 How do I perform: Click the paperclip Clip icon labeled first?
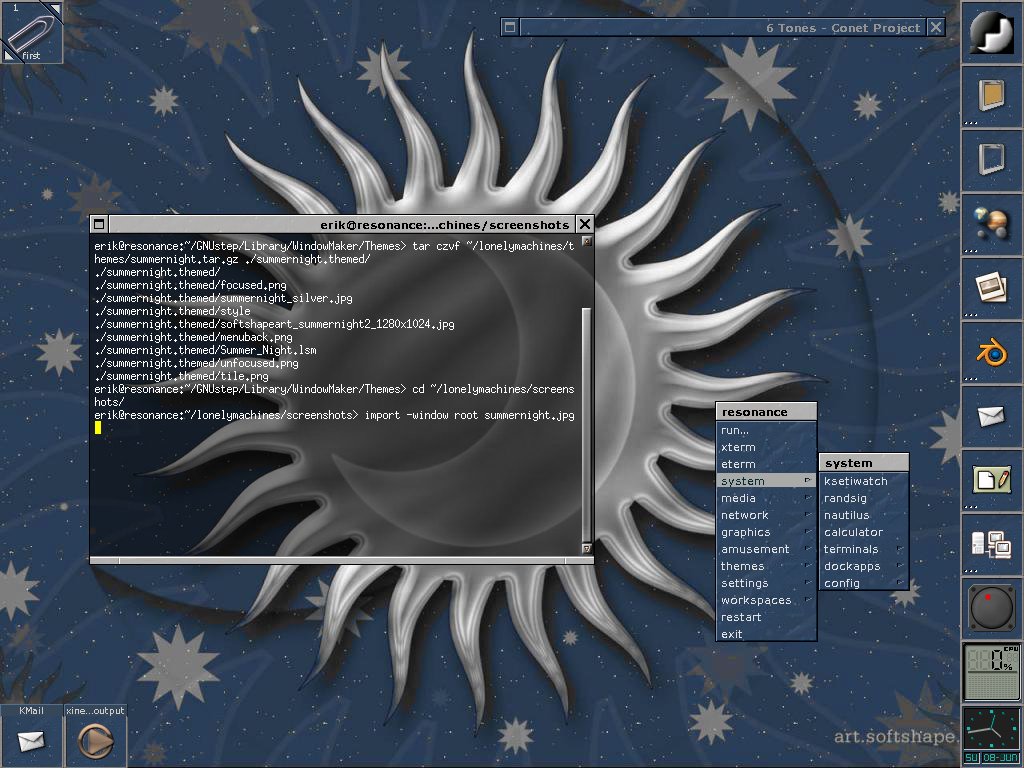click(31, 31)
